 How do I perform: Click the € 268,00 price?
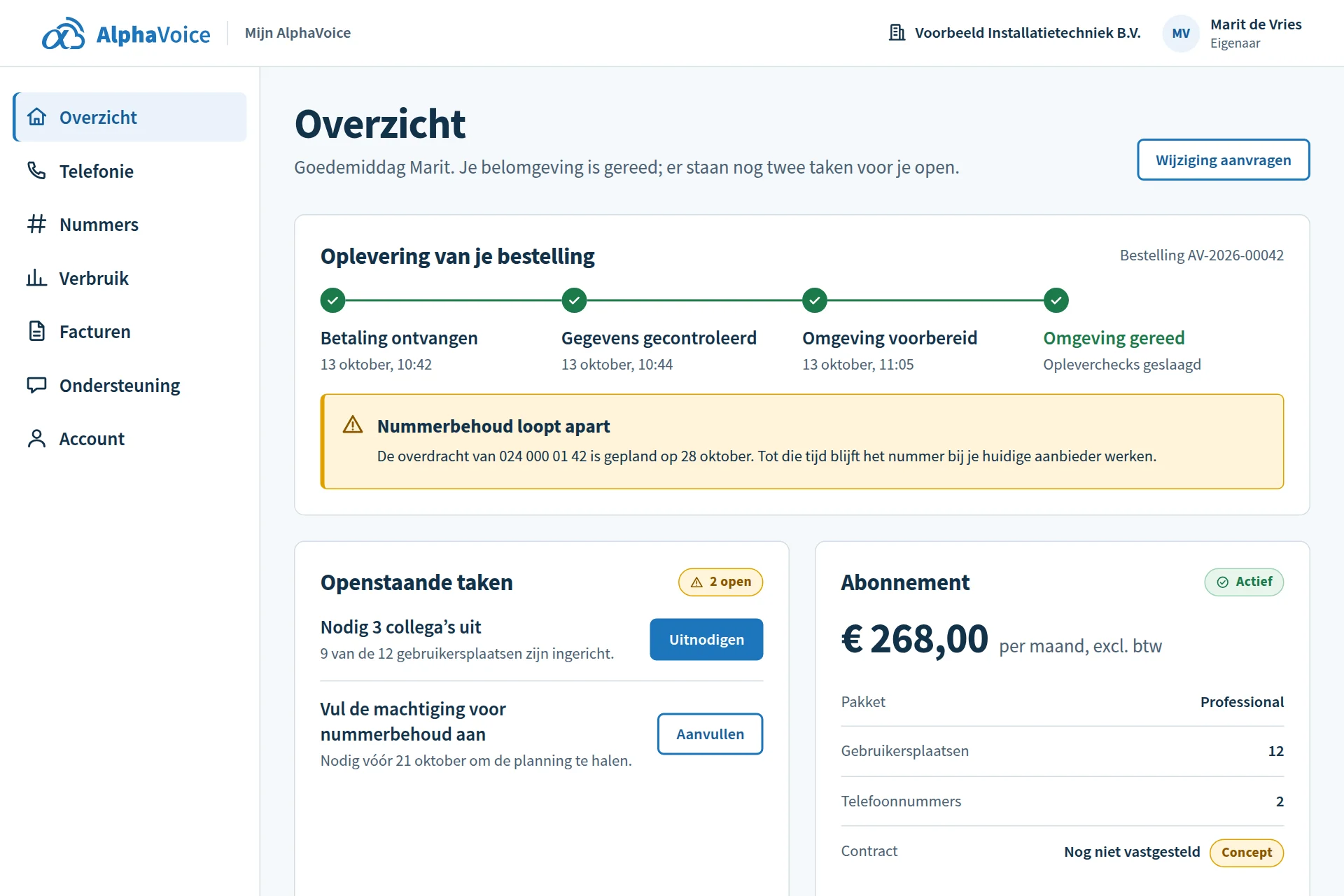pos(914,638)
